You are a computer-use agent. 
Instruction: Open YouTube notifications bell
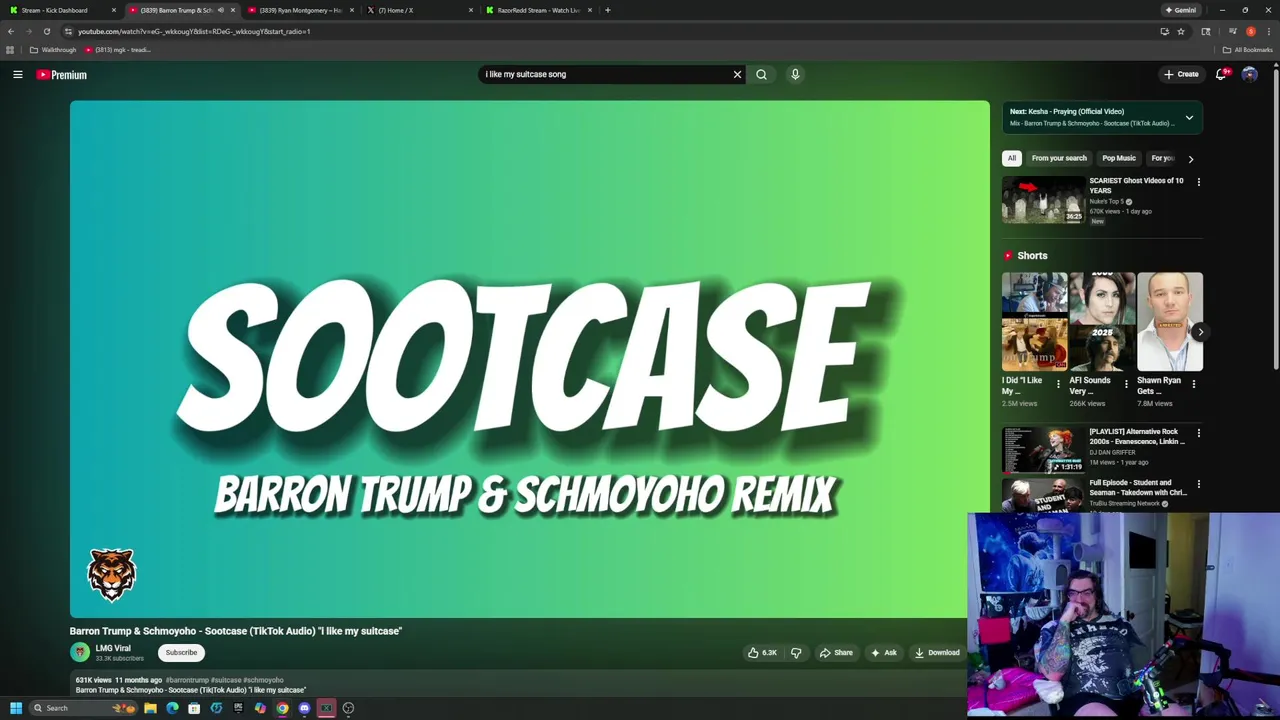tap(1221, 74)
